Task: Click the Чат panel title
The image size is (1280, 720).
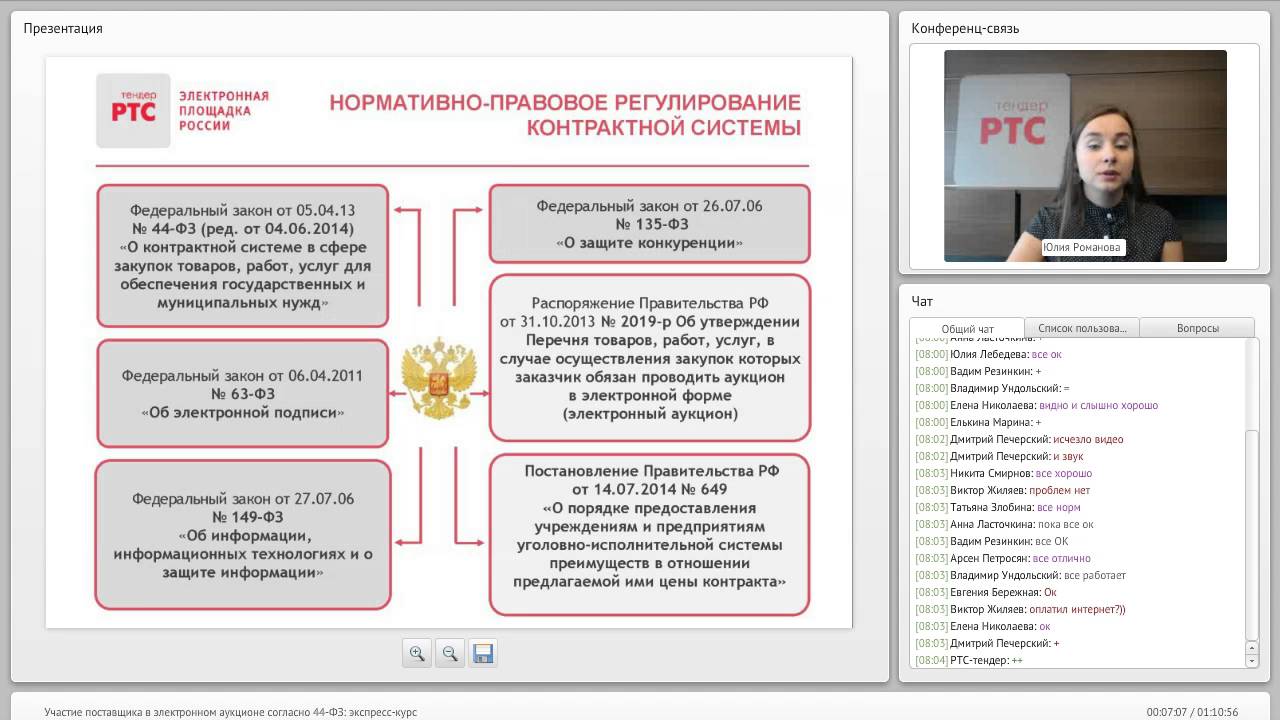Action: 922,301
